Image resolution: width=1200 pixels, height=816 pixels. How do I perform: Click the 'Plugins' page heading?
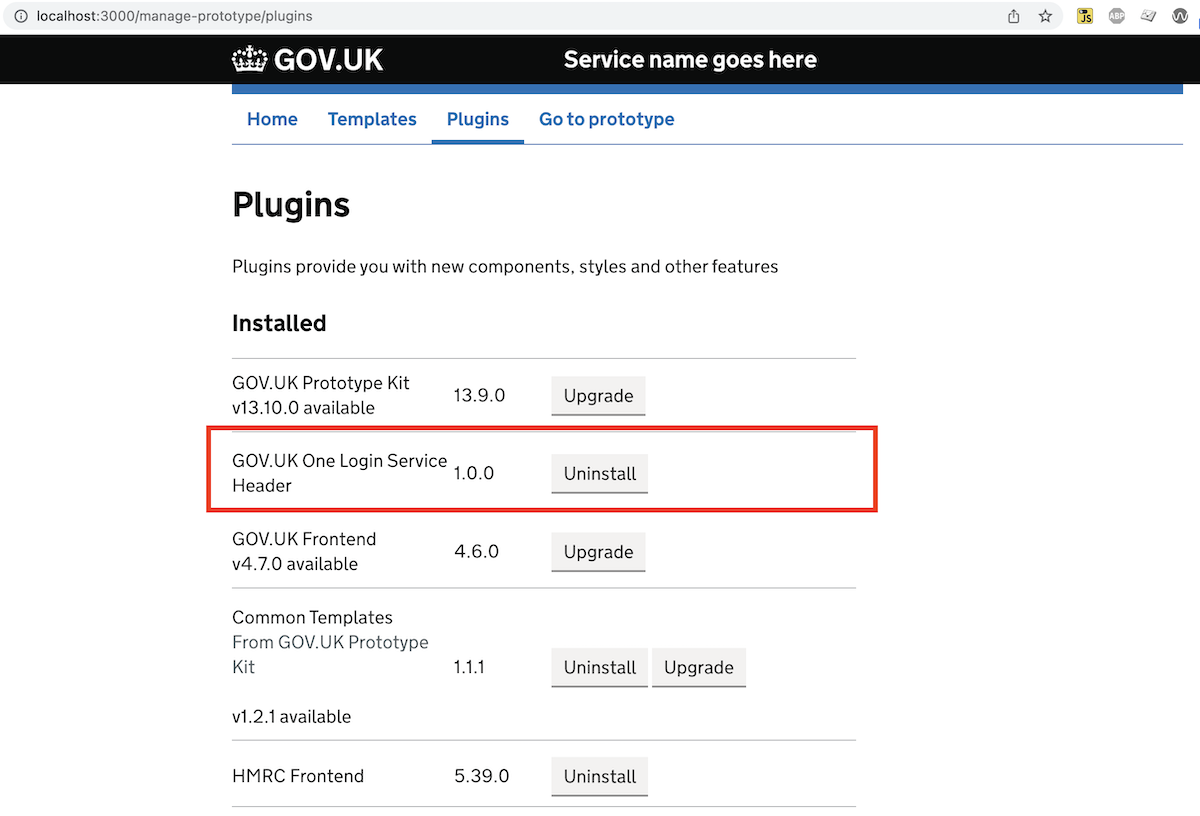pyautogui.click(x=291, y=205)
